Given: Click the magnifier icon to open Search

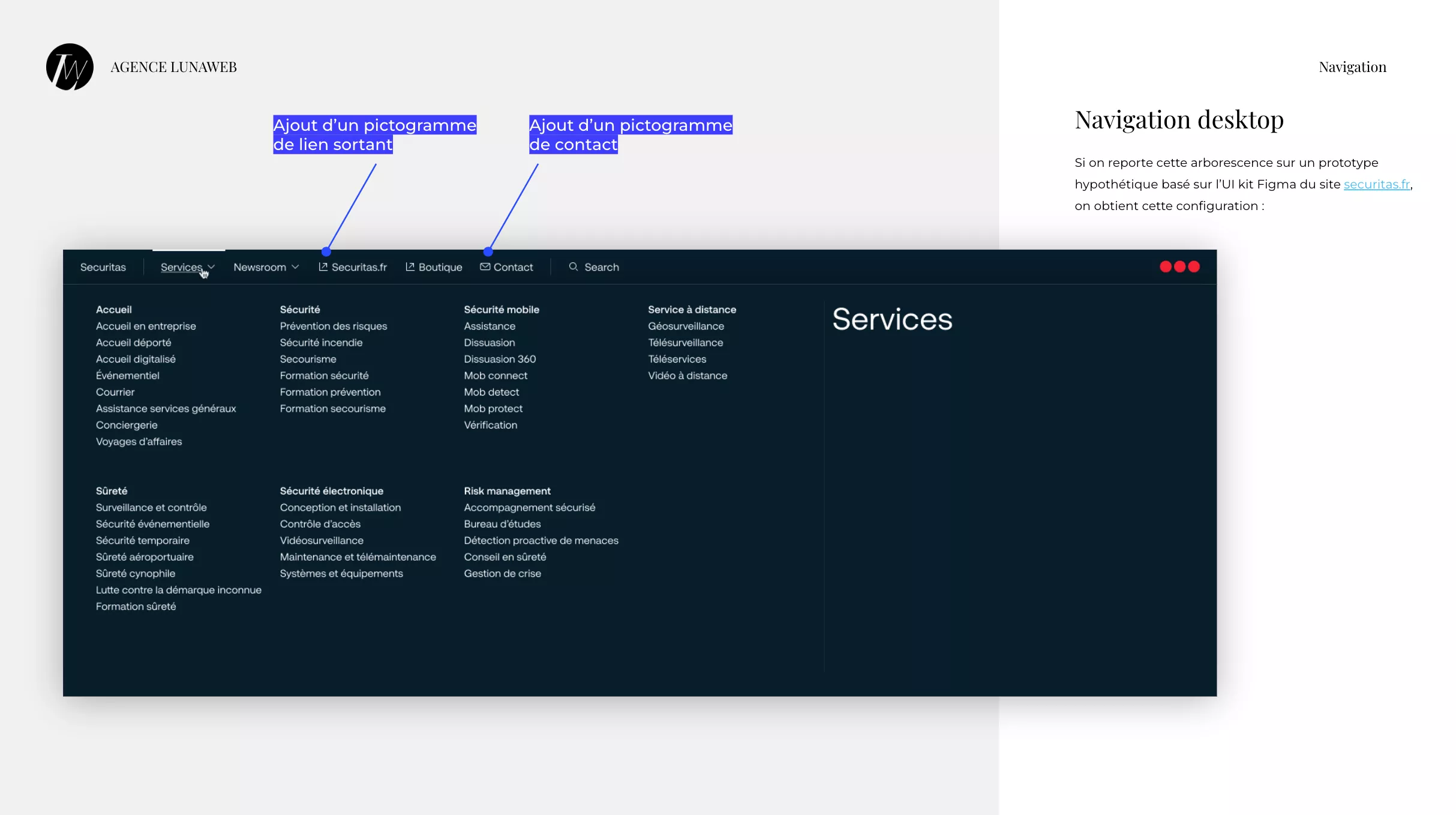Looking at the screenshot, I should pos(573,267).
